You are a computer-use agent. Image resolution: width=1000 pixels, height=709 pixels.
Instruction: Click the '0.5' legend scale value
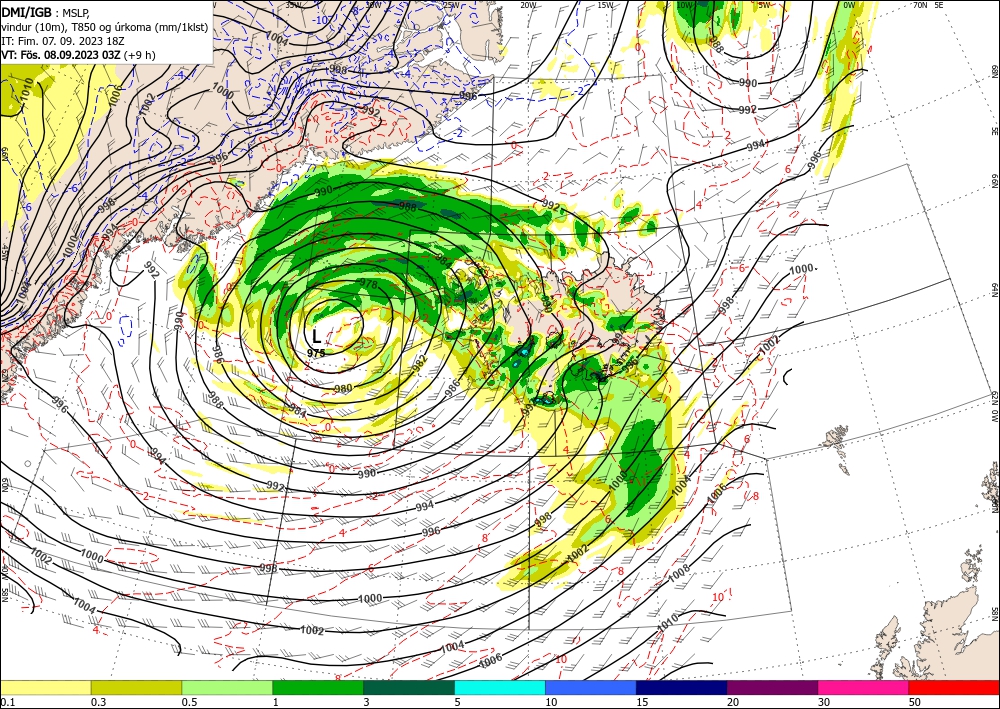click(189, 702)
